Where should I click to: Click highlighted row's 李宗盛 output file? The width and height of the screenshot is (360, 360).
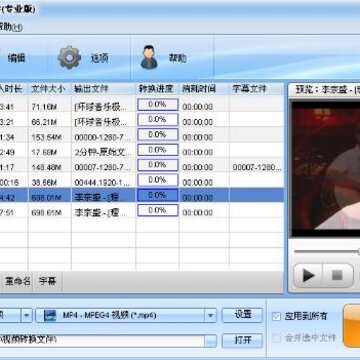pyautogui.click(x=100, y=197)
